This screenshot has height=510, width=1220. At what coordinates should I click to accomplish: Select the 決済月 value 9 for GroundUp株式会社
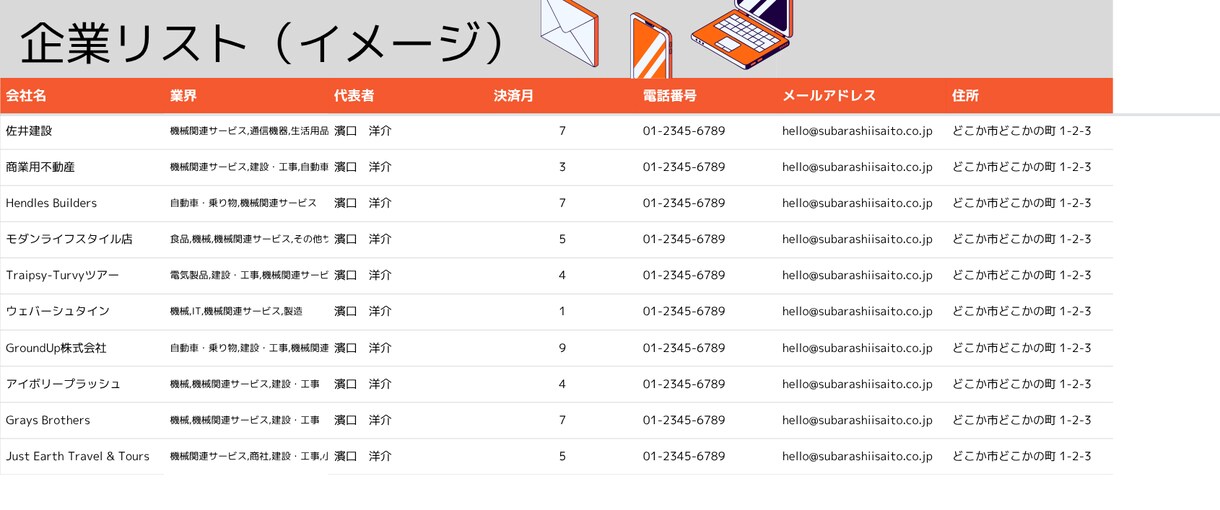562,348
